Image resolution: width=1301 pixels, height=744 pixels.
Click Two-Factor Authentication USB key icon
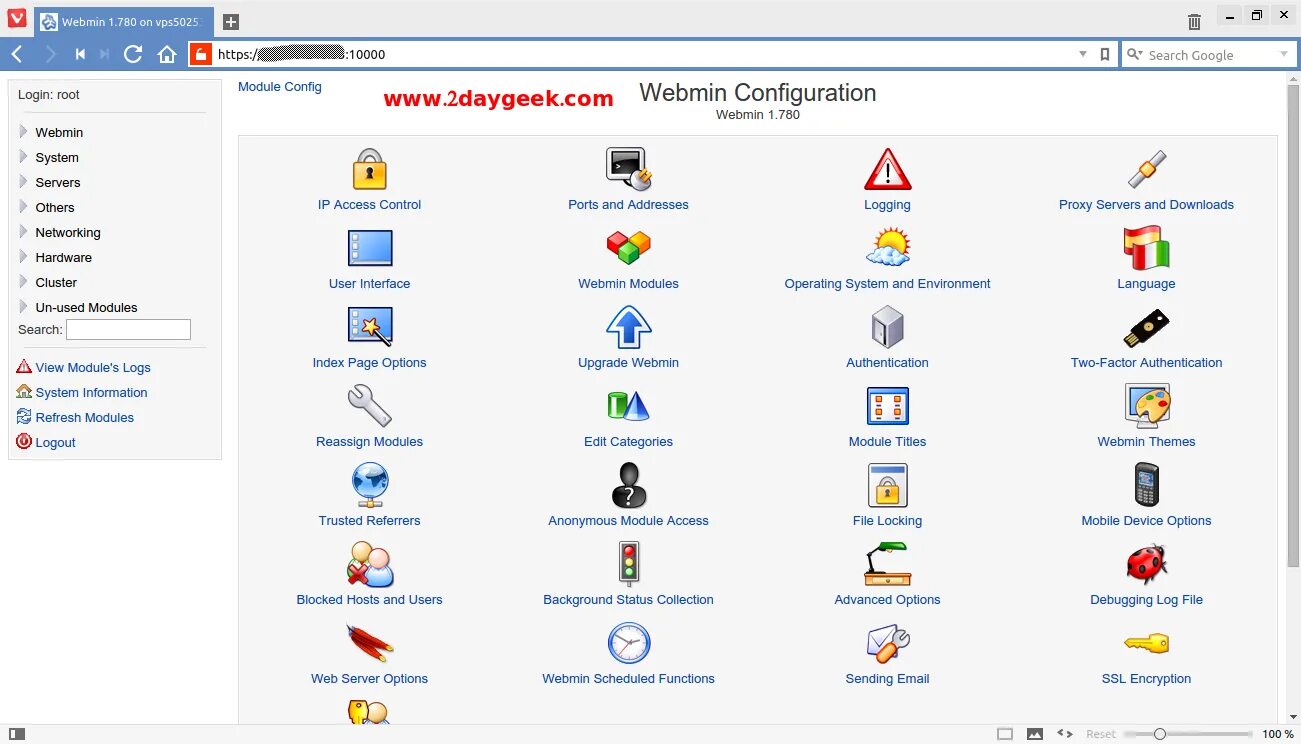click(x=1146, y=327)
